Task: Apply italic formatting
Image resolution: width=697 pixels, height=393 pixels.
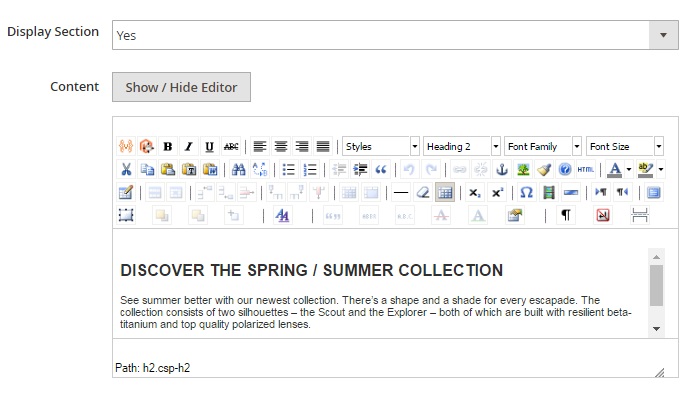Action: click(188, 146)
